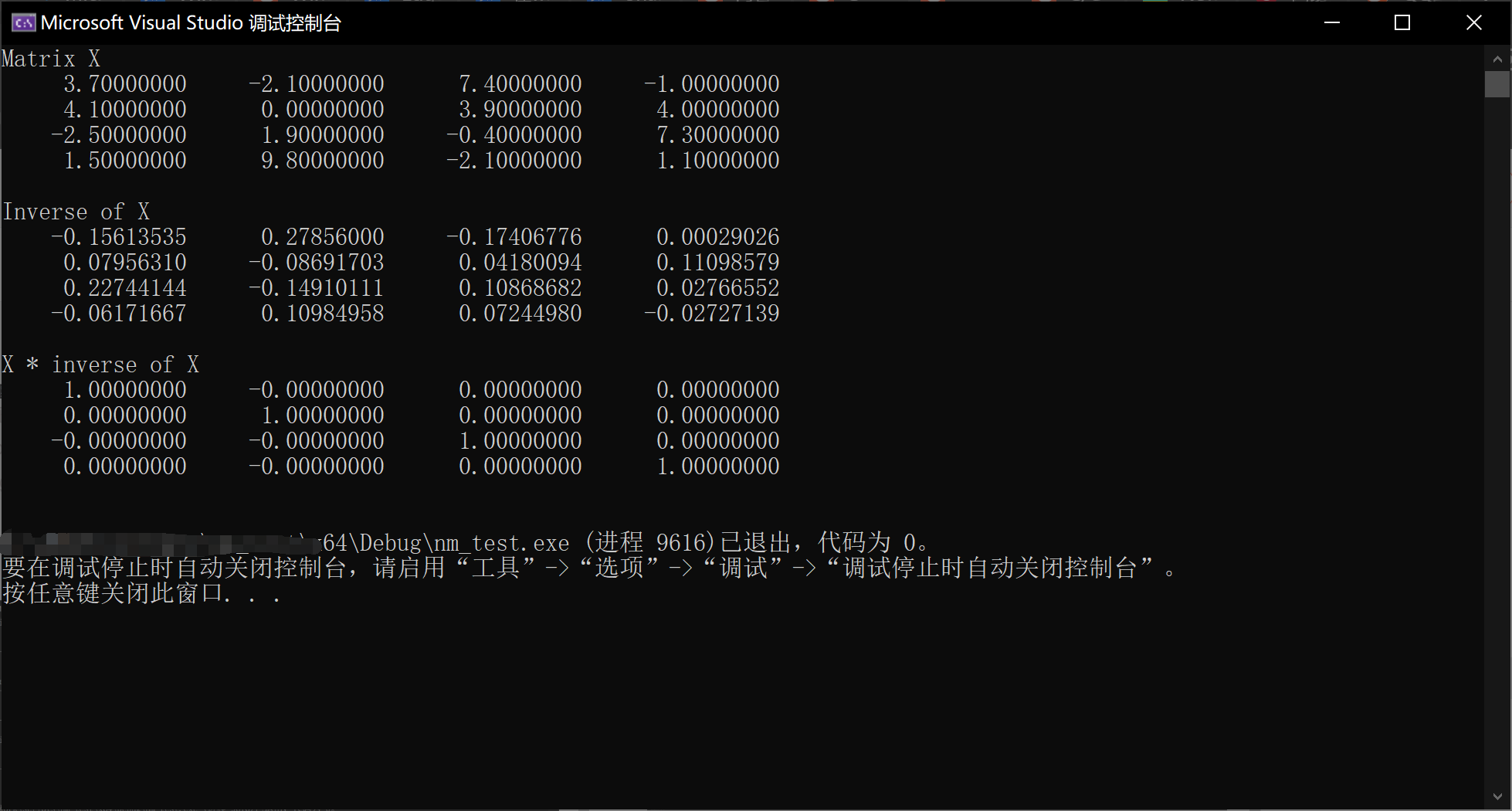Screen dimensions: 1512x811
Task: Click the value 4.00000000
Action: [718, 110]
